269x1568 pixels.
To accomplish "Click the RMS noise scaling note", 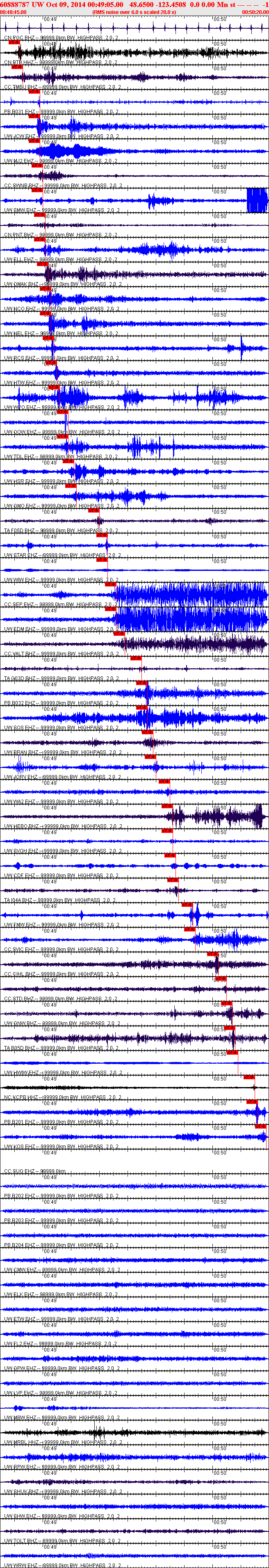I will point(134,11).
